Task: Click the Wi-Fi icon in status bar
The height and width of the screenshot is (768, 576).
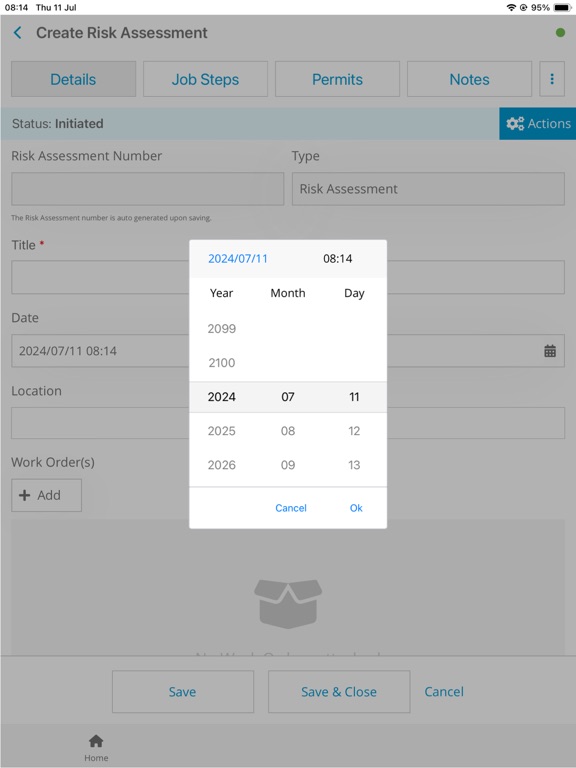Action: (511, 7)
